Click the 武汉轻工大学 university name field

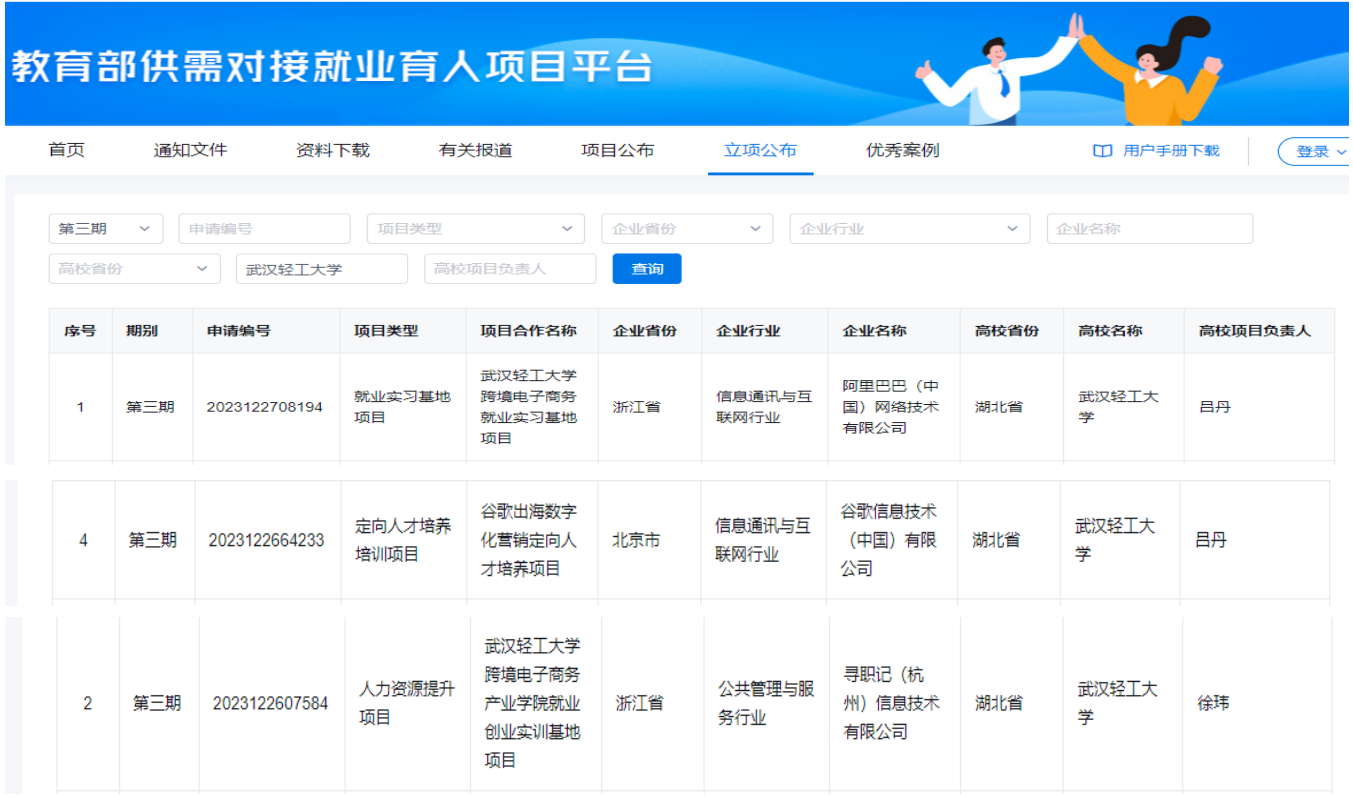coord(321,269)
